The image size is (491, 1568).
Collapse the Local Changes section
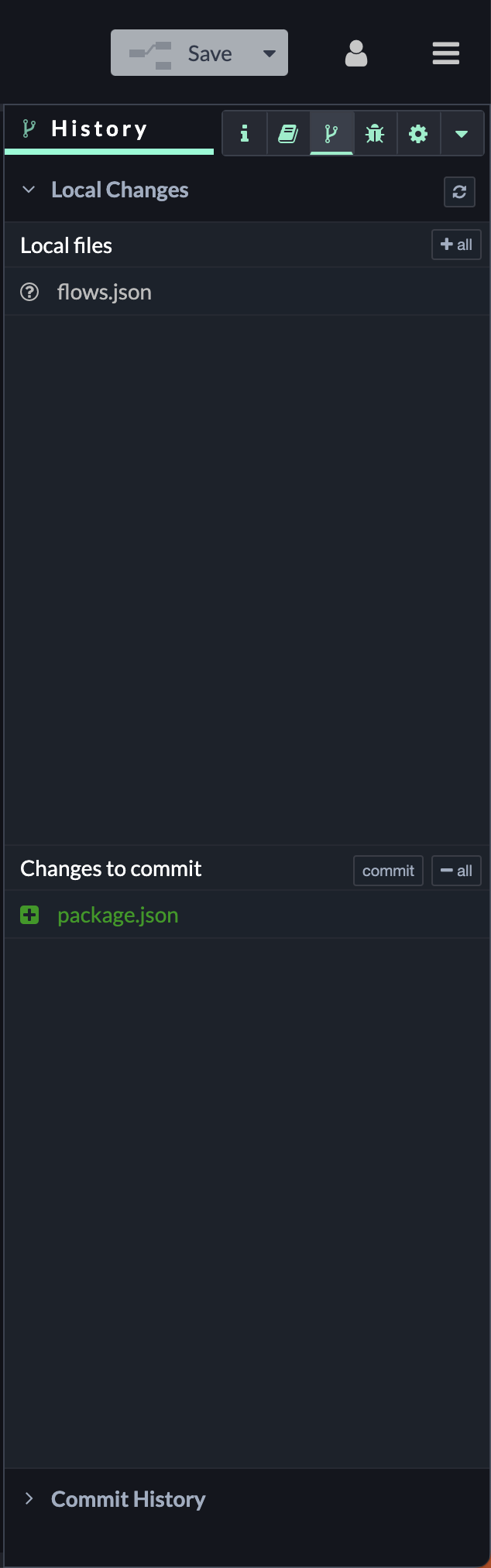pyautogui.click(x=29, y=190)
